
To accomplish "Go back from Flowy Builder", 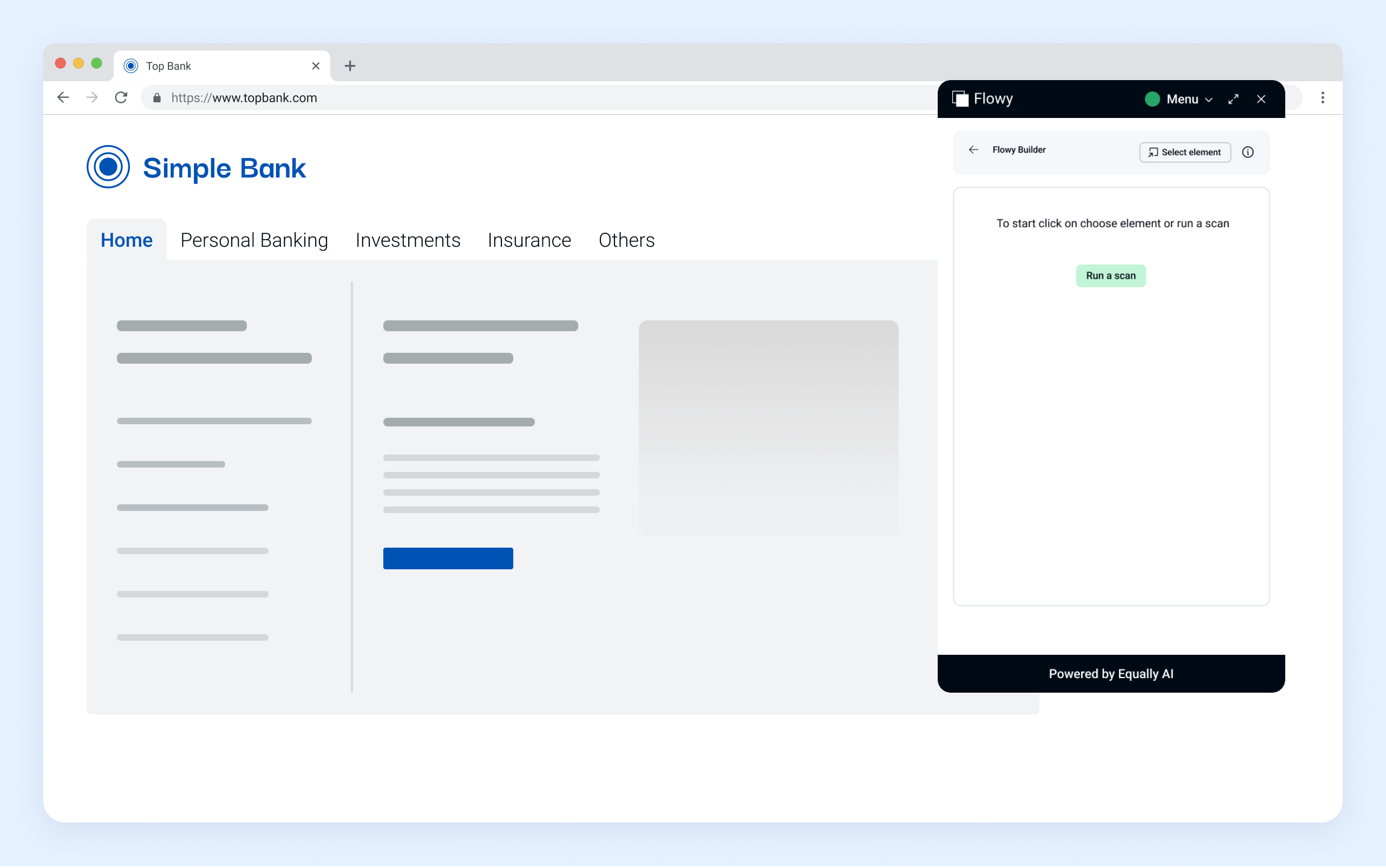I will pos(973,150).
